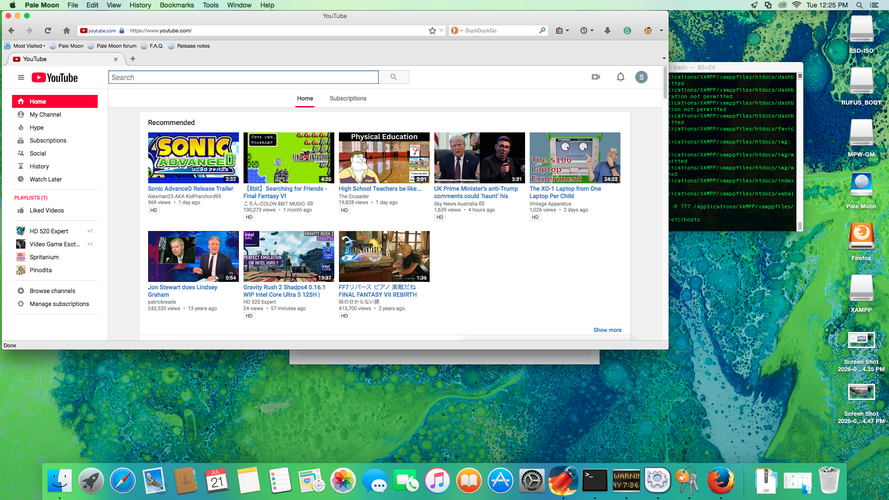This screenshot has width=889, height=500.
Task: Open YouTube guide hamburger menu
Action: coord(21,78)
